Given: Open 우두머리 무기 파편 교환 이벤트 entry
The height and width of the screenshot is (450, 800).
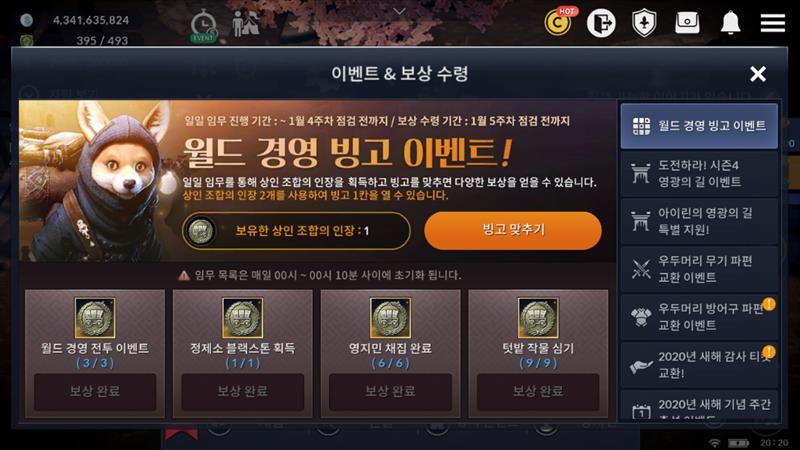Looking at the screenshot, I should pyautogui.click(x=699, y=269).
